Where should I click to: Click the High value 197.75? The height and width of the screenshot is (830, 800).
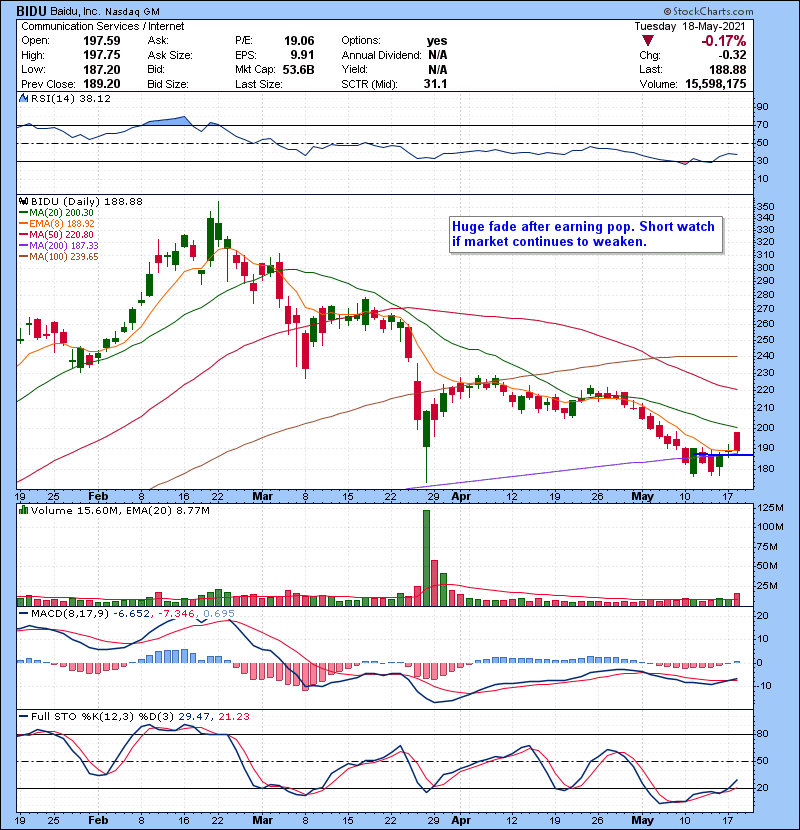point(102,55)
